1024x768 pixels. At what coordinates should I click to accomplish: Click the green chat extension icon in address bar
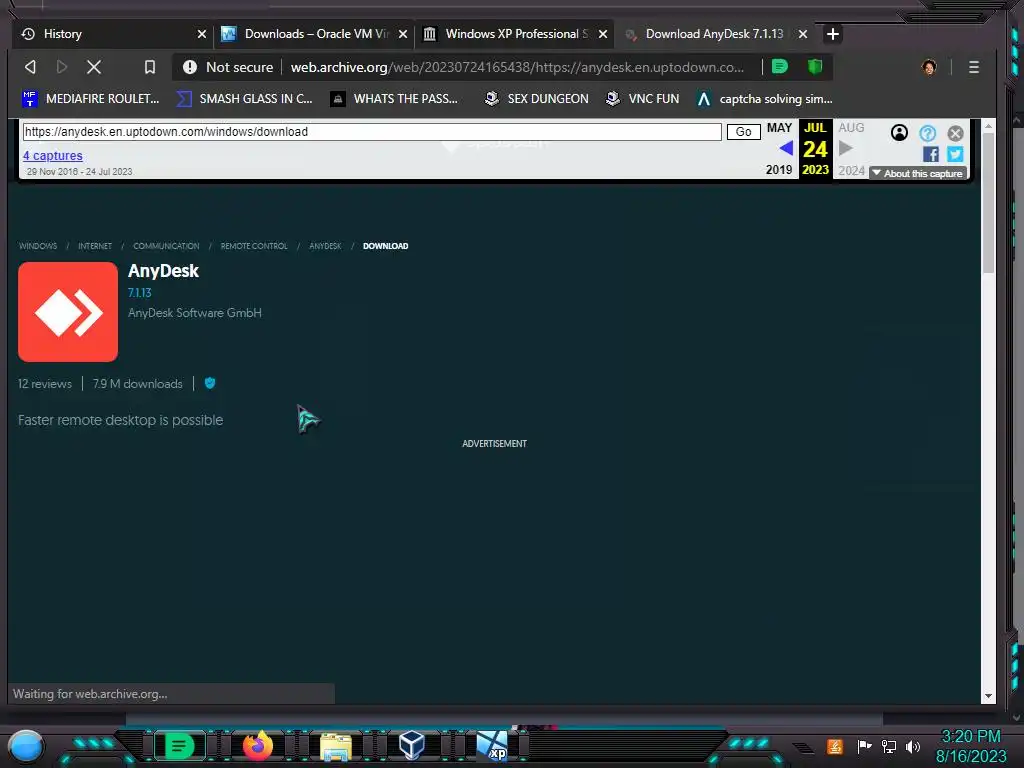pyautogui.click(x=780, y=66)
